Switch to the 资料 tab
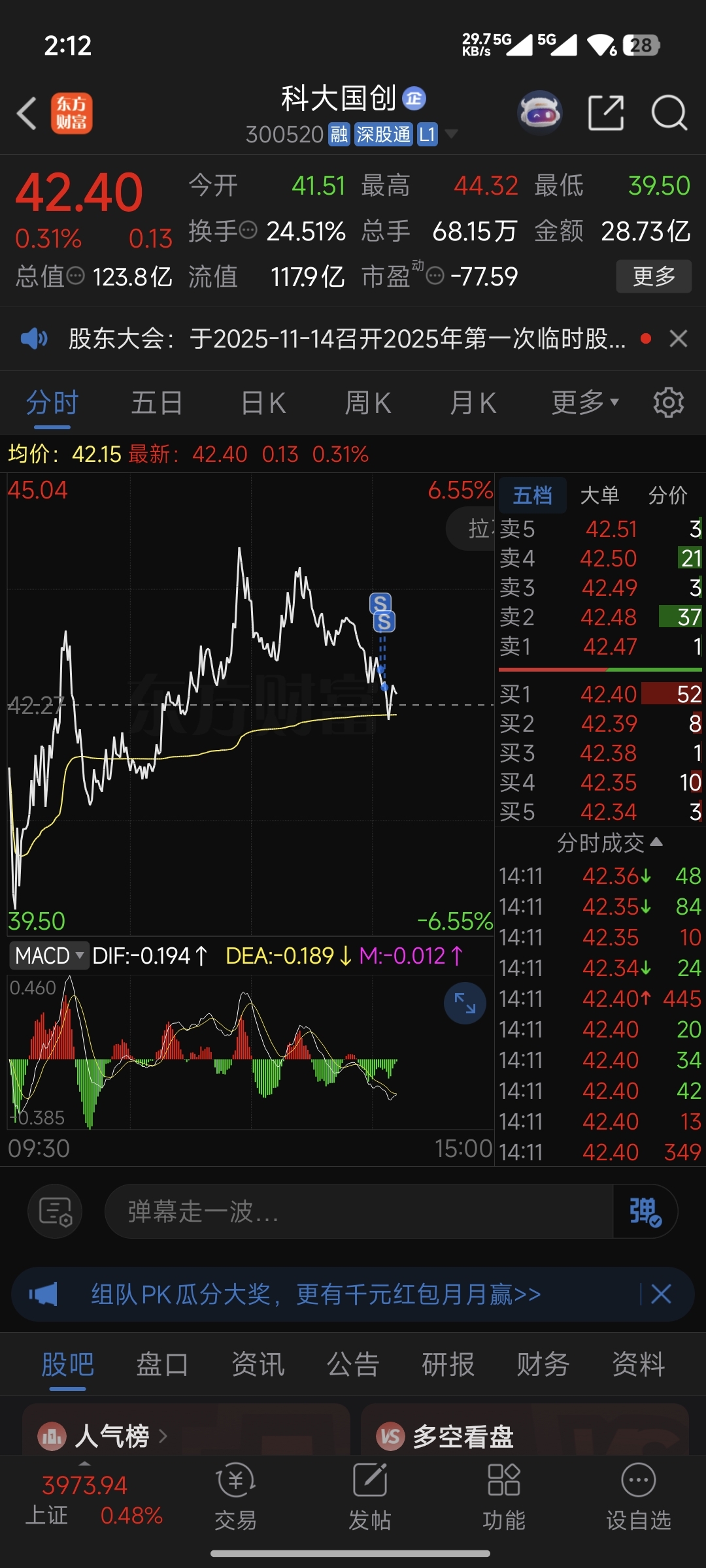The image size is (706, 1568). pyautogui.click(x=639, y=1365)
